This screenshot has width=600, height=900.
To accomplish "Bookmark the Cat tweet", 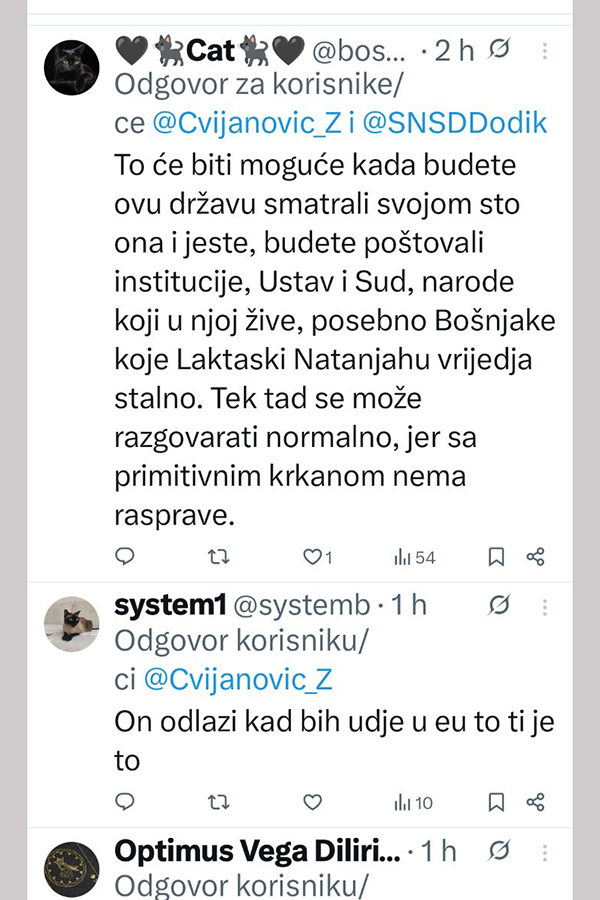I will click(496, 557).
